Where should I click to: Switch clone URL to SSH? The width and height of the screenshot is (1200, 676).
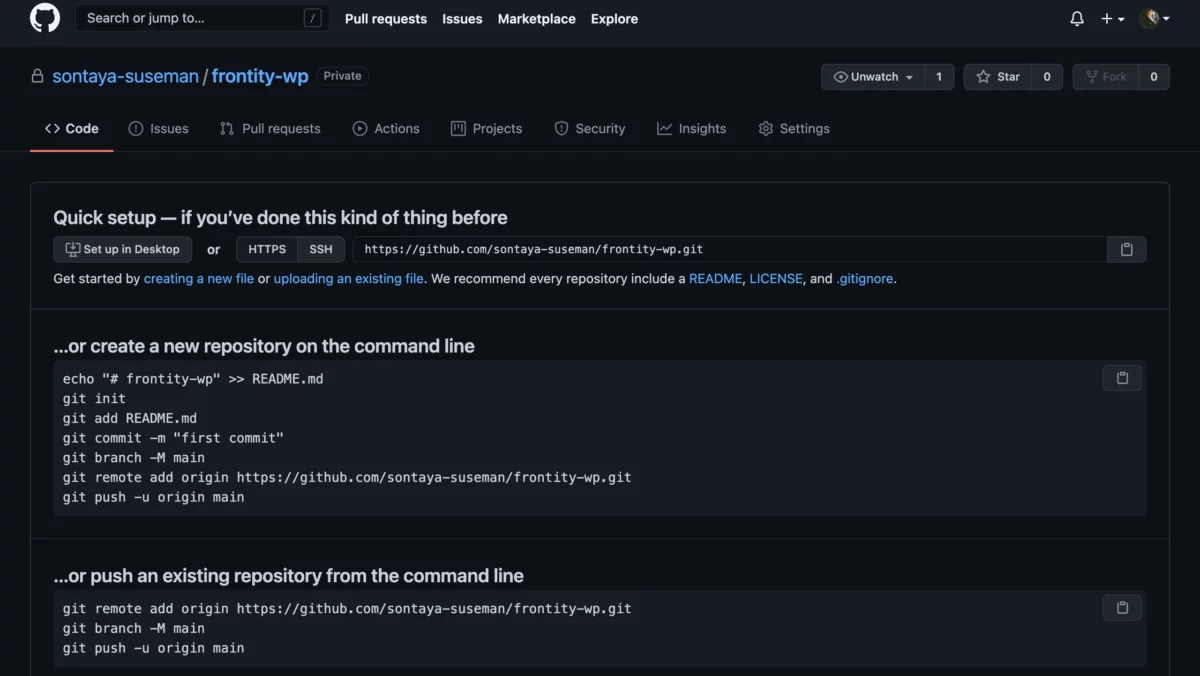pyautogui.click(x=321, y=249)
